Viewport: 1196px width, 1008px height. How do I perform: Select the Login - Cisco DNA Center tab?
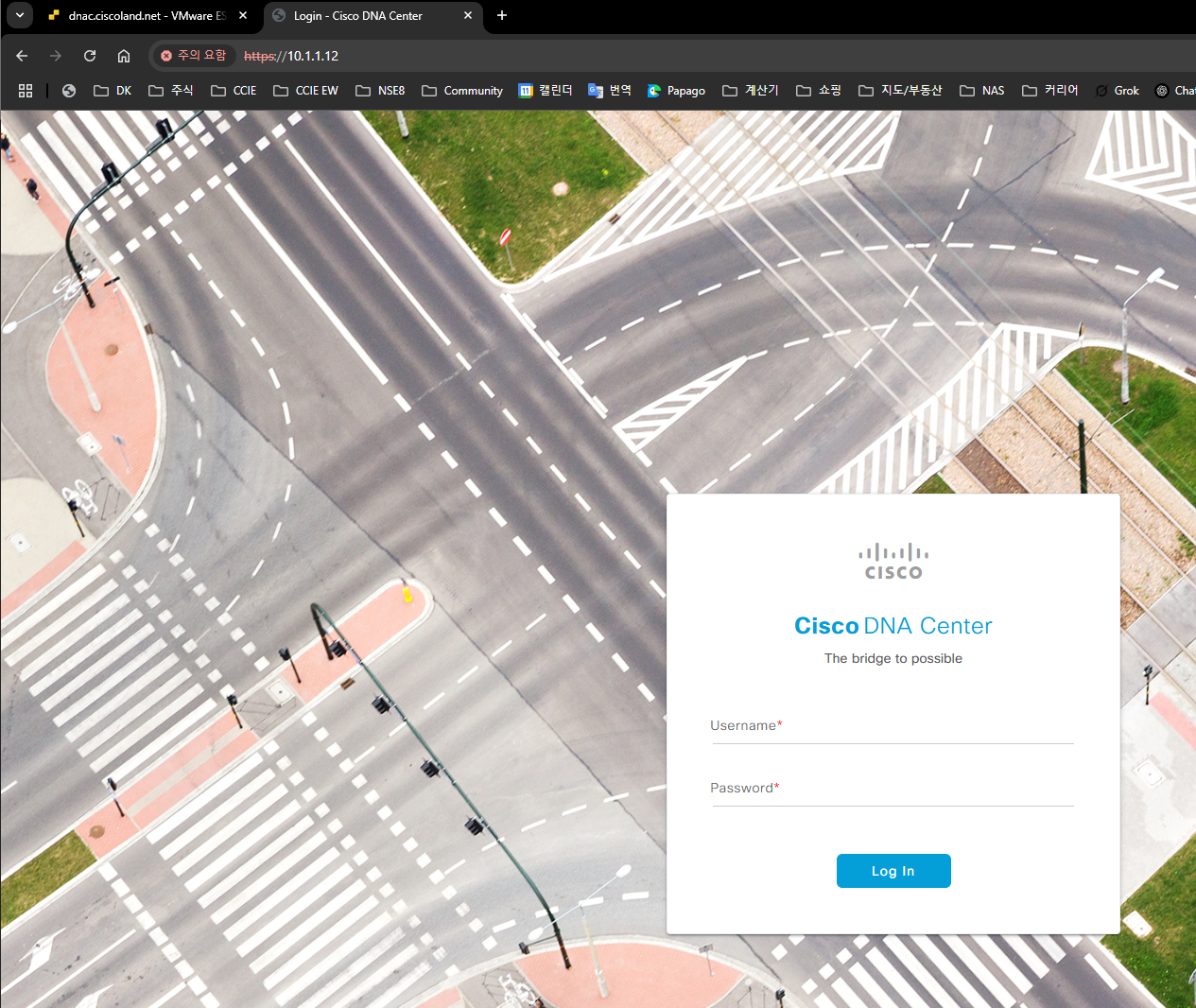[373, 16]
